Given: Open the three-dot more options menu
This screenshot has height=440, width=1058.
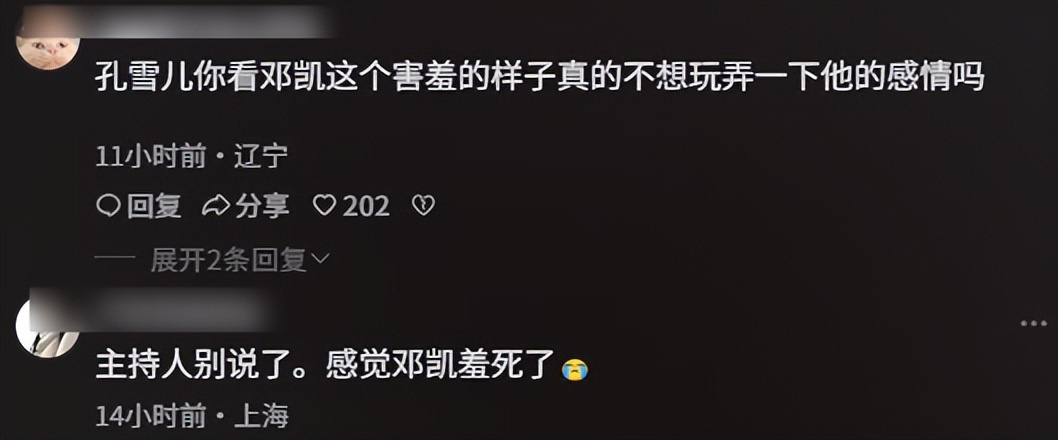Looking at the screenshot, I should pos(1033,324).
